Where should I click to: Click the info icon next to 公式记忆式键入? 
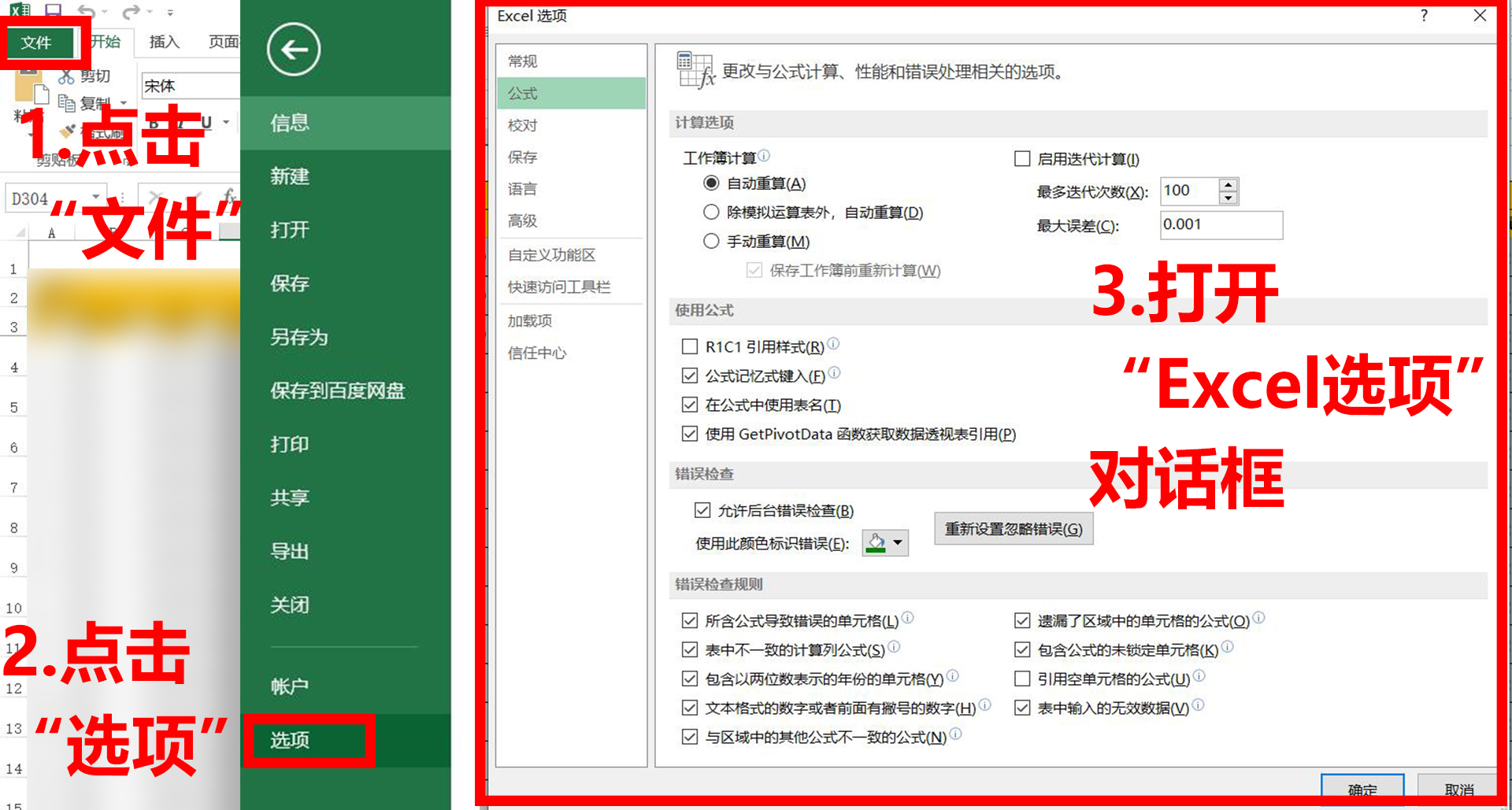click(x=834, y=372)
